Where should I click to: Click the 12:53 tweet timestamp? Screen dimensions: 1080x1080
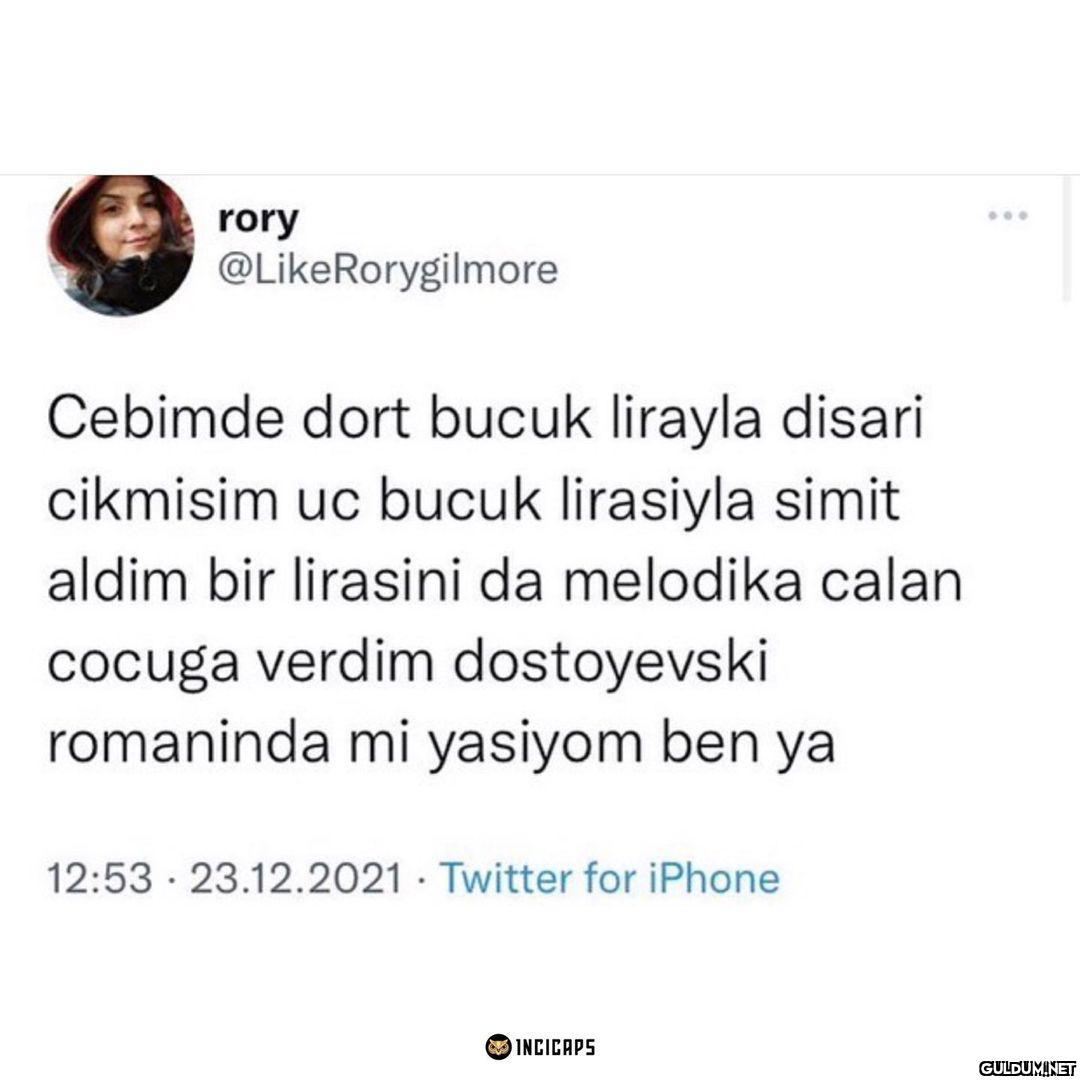tap(100, 879)
